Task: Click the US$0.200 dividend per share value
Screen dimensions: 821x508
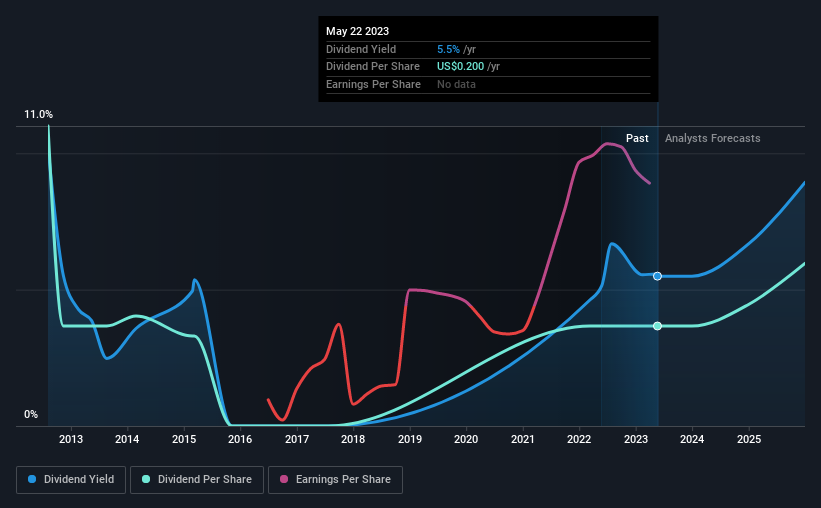Action: tap(461, 67)
